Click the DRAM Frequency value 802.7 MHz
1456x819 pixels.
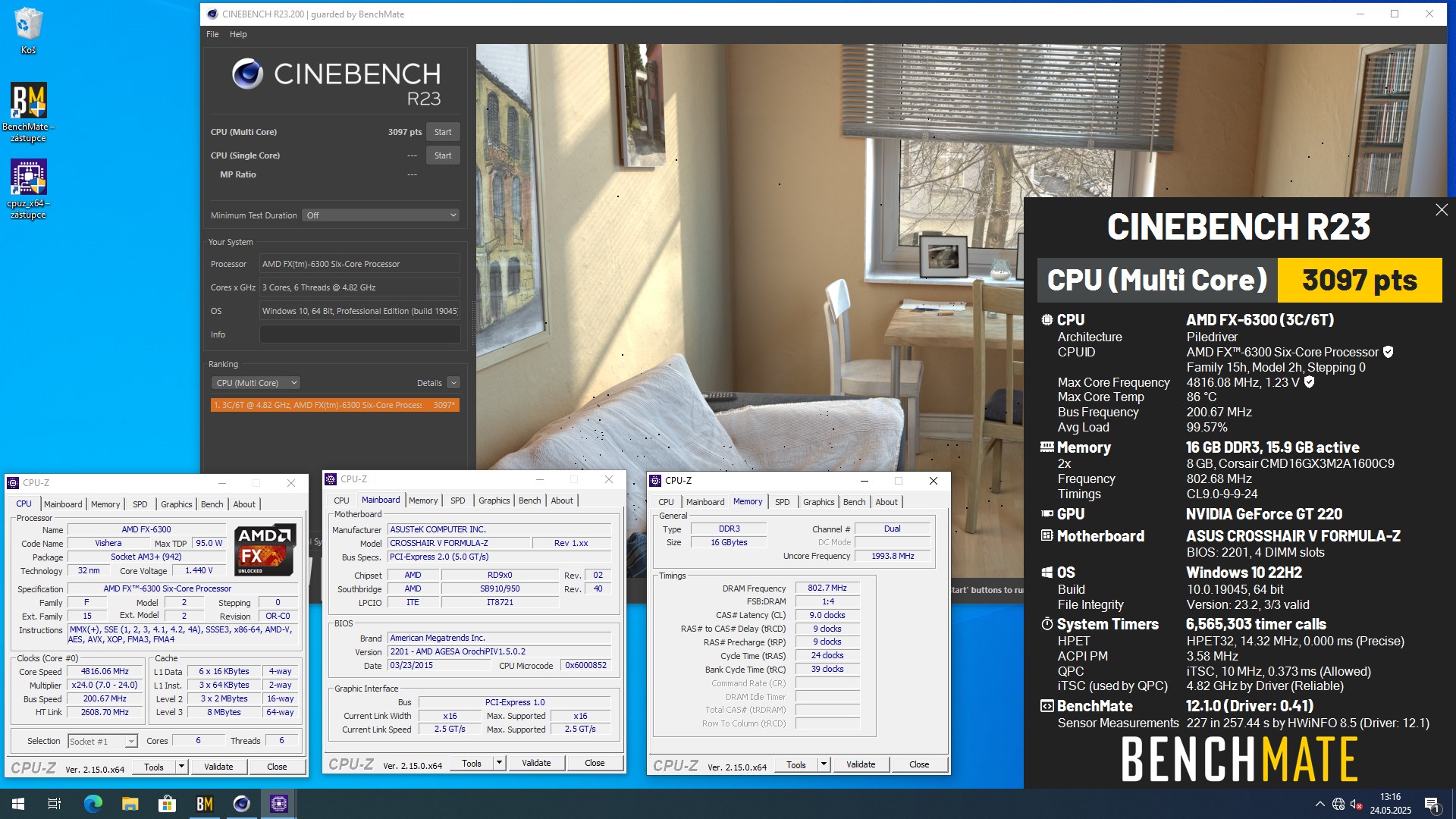pos(827,588)
